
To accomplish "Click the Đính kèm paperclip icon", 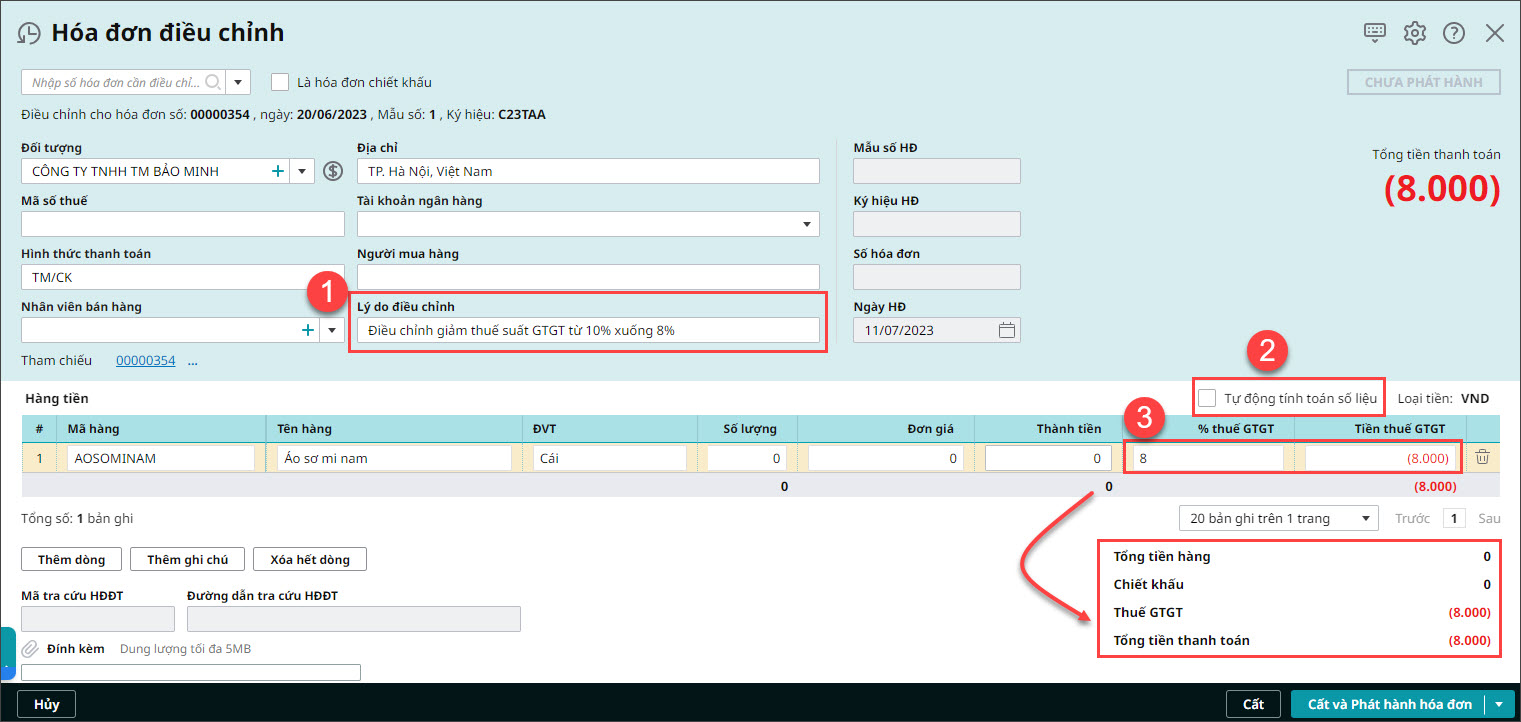I will point(30,649).
